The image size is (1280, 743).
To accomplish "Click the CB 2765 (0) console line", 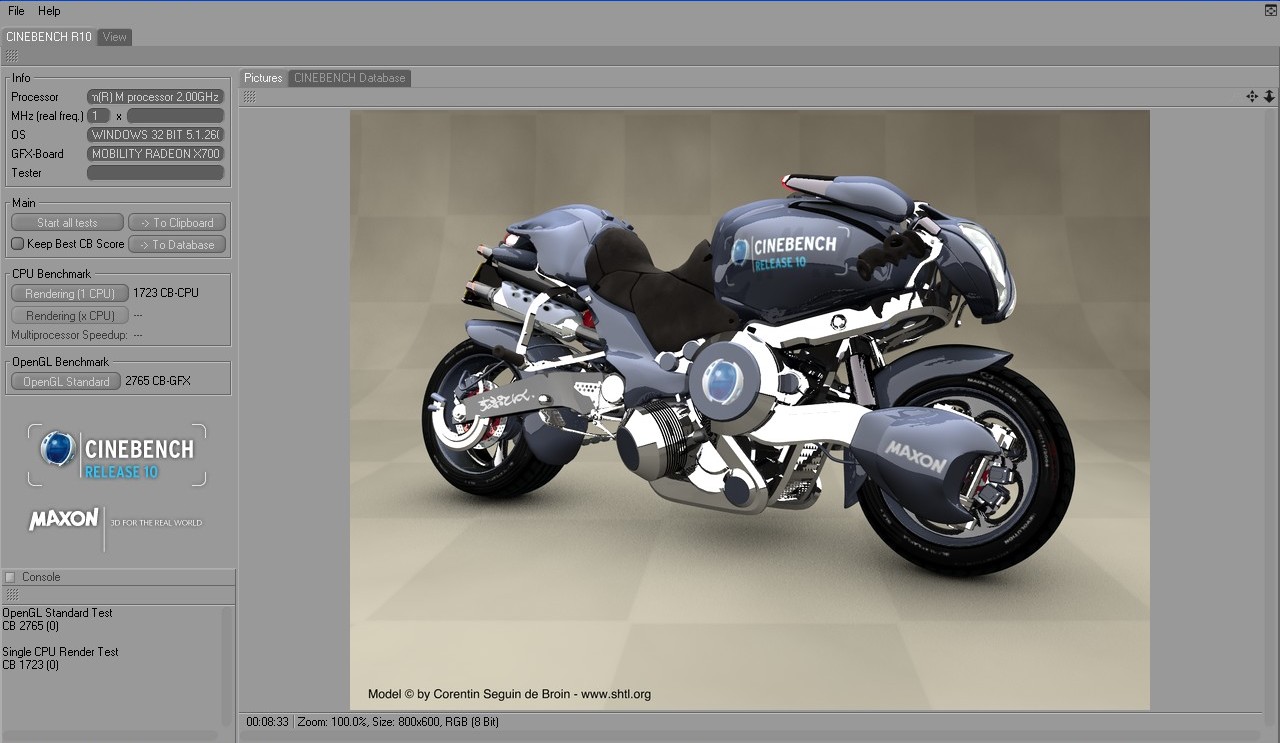I will click(30, 626).
